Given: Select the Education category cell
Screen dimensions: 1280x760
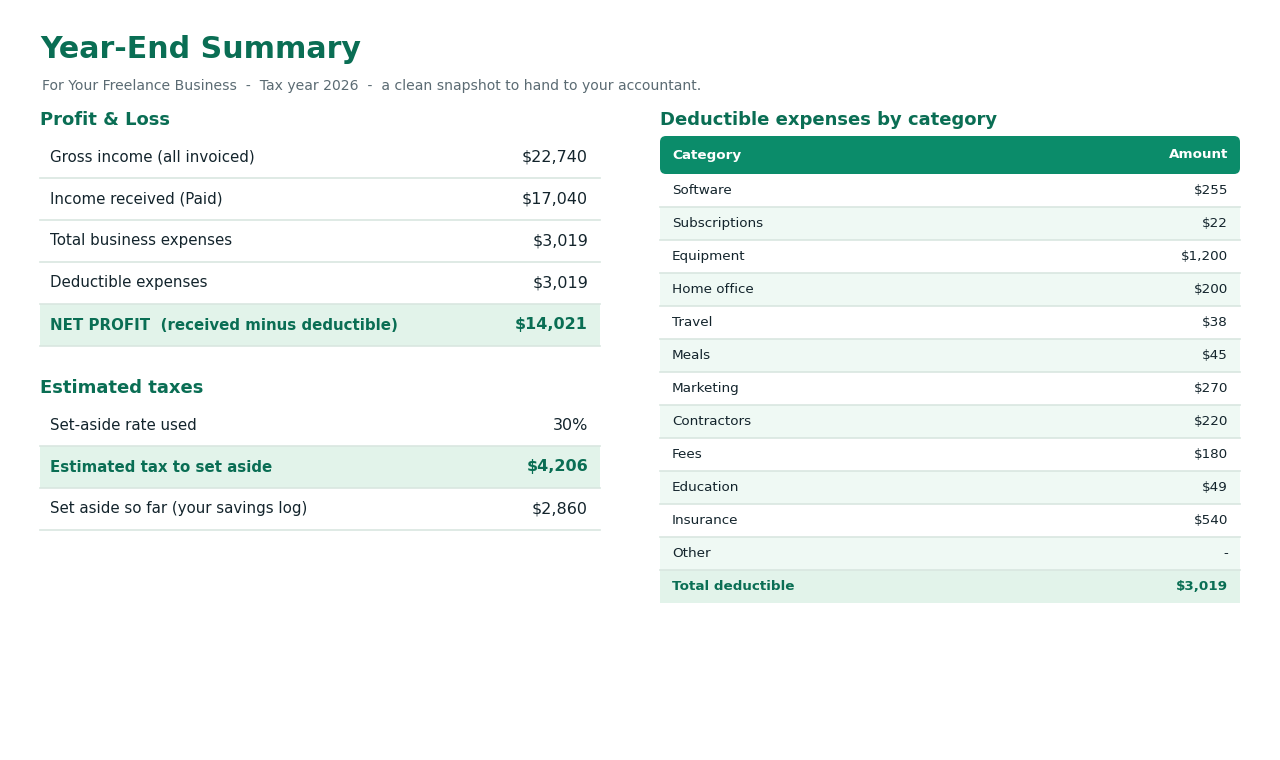Looking at the screenshot, I should click(x=705, y=487).
